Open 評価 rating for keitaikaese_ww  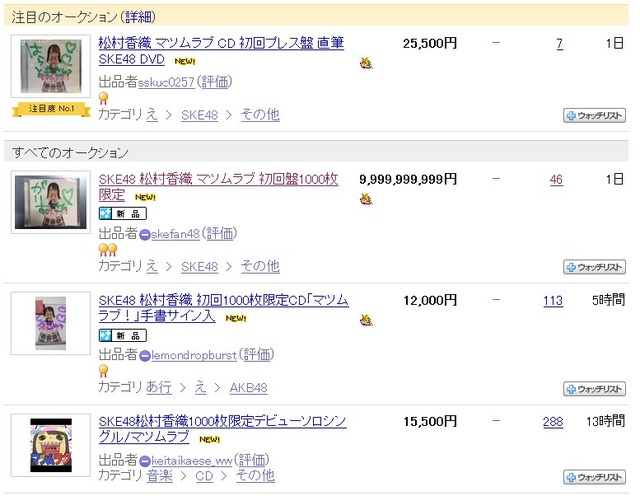click(252, 460)
